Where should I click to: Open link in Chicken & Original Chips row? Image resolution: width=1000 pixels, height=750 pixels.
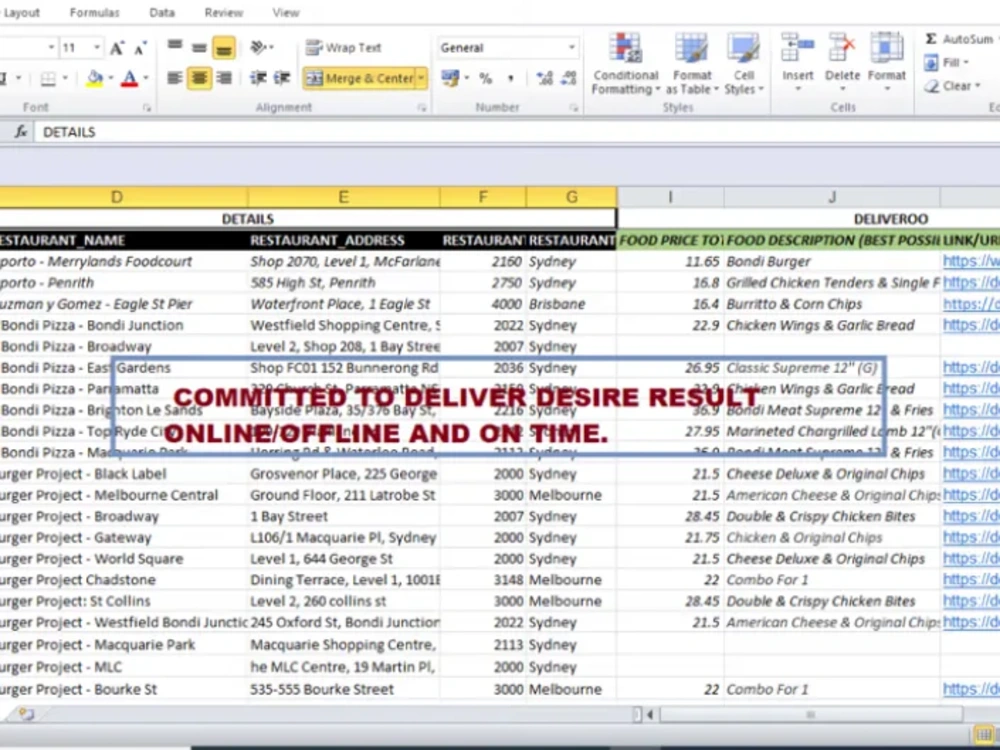pyautogui.click(x=971, y=538)
